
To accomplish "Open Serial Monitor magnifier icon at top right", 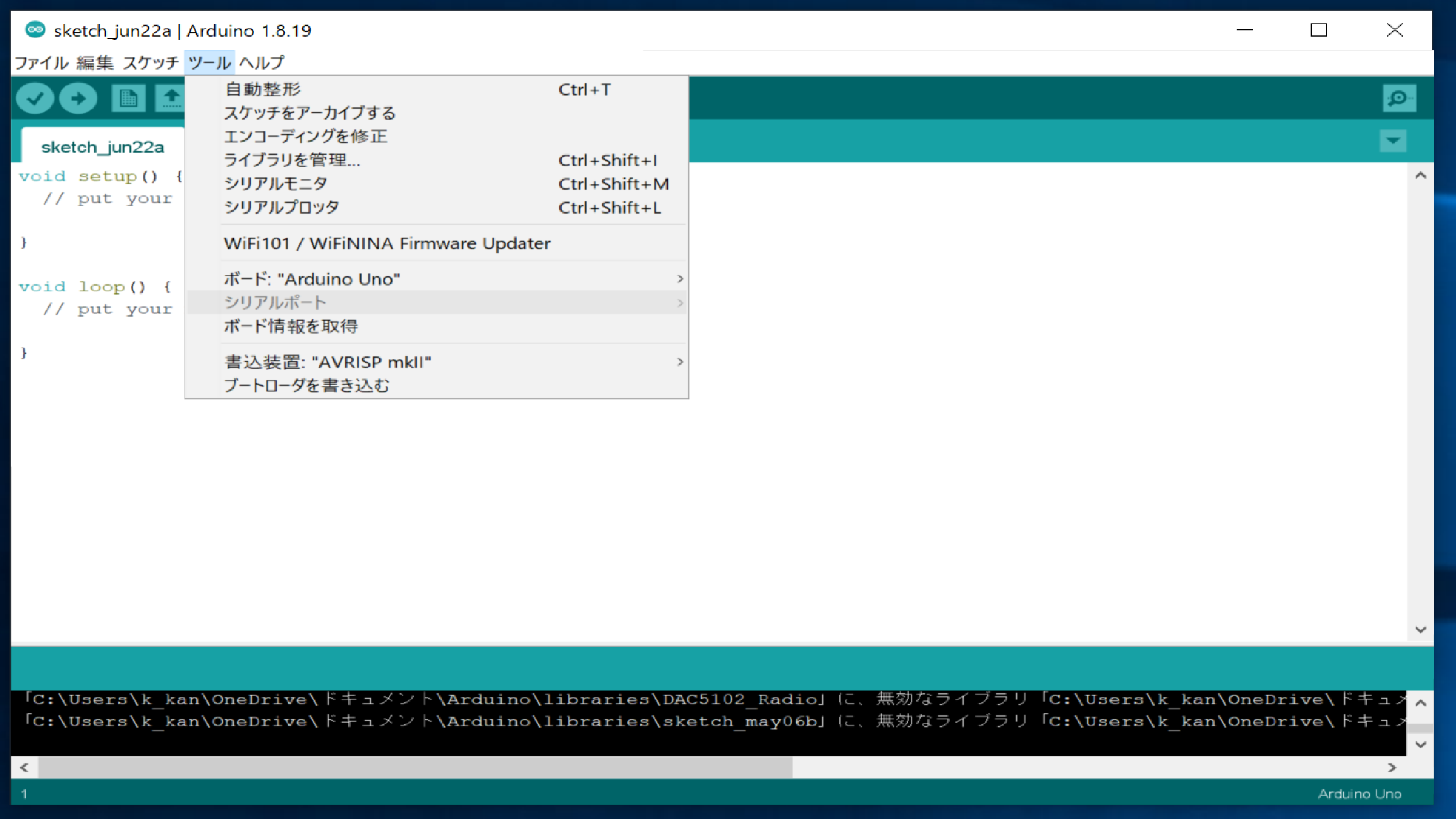I will tap(1398, 98).
